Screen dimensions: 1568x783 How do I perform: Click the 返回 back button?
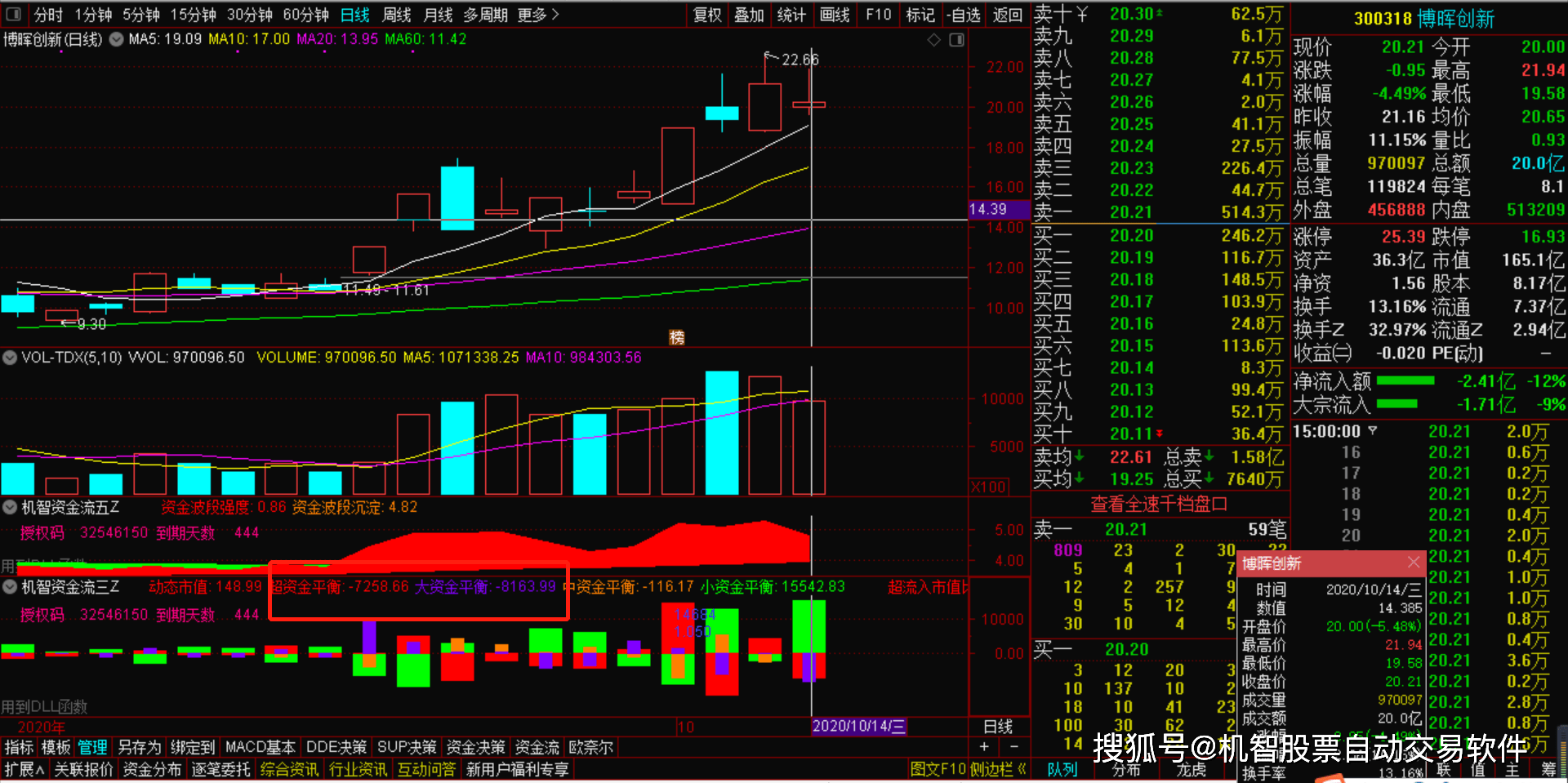tap(1007, 15)
